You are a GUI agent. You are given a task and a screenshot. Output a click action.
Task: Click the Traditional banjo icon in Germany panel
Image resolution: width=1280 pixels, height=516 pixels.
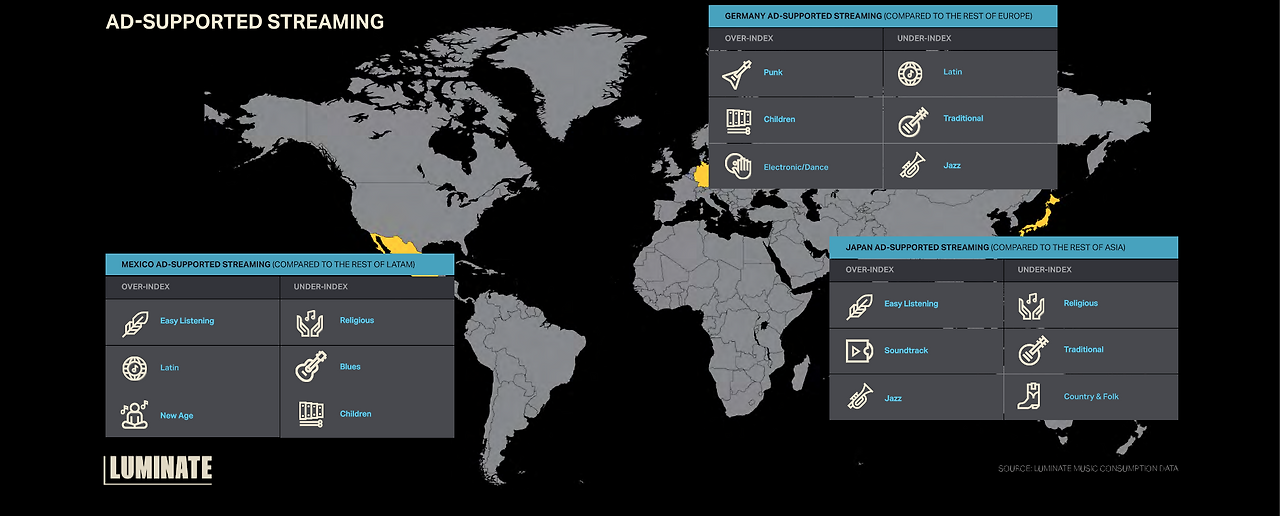(911, 120)
